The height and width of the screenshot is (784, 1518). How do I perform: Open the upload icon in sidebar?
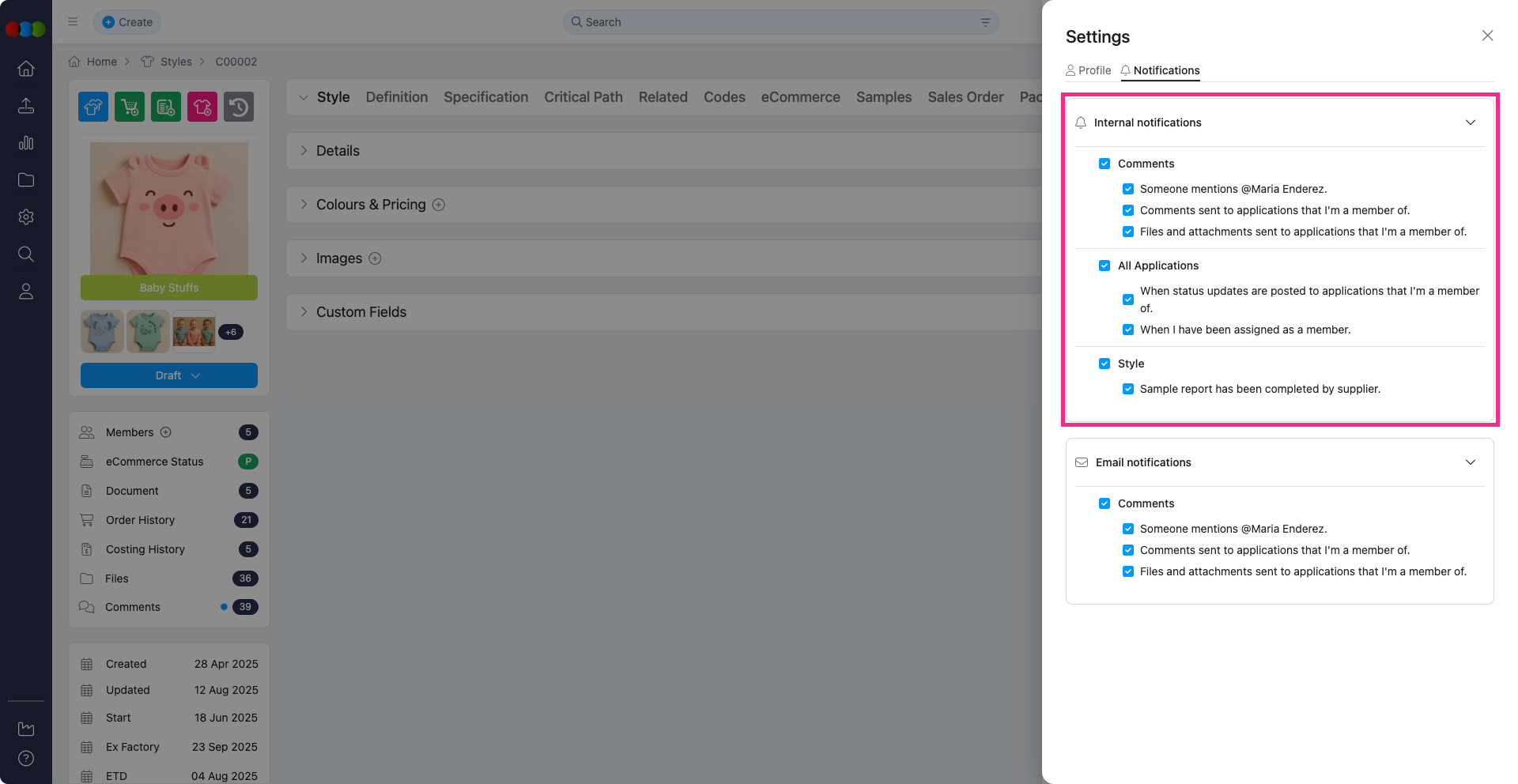(26, 106)
